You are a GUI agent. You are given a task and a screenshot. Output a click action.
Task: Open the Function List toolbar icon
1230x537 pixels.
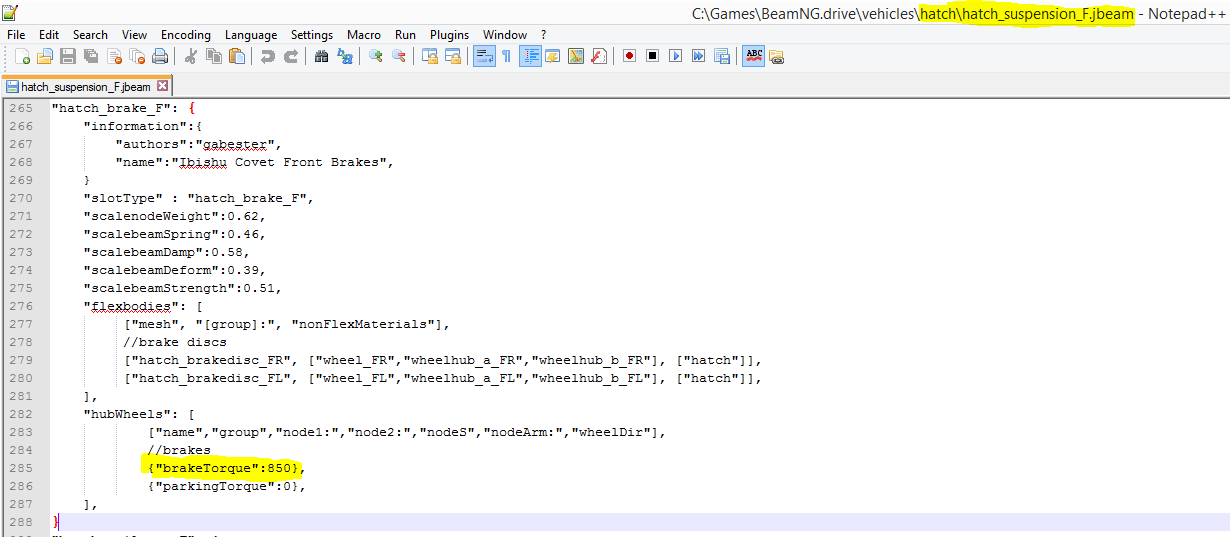[x=598, y=56]
